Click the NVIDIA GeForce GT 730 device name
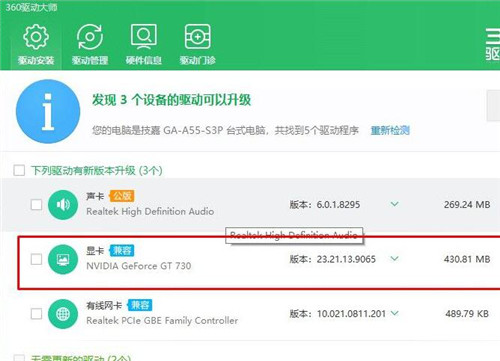Screen dimensions: 500x361 click(x=139, y=266)
